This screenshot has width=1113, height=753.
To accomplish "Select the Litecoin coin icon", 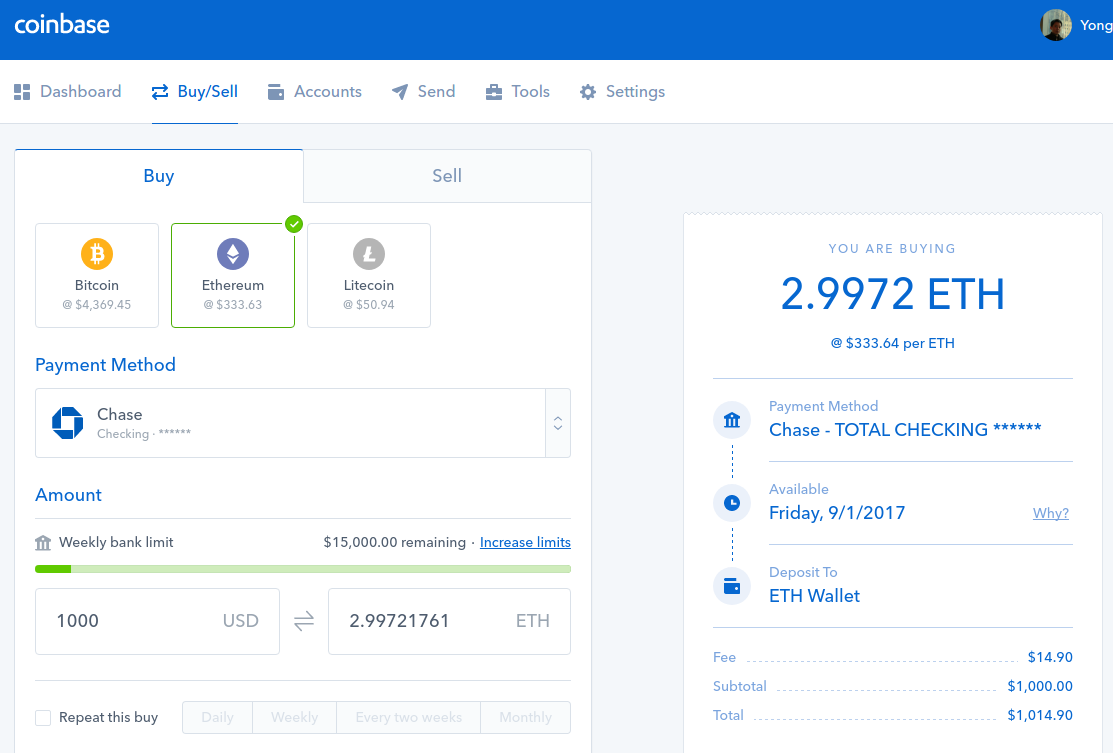I will pos(369,253).
